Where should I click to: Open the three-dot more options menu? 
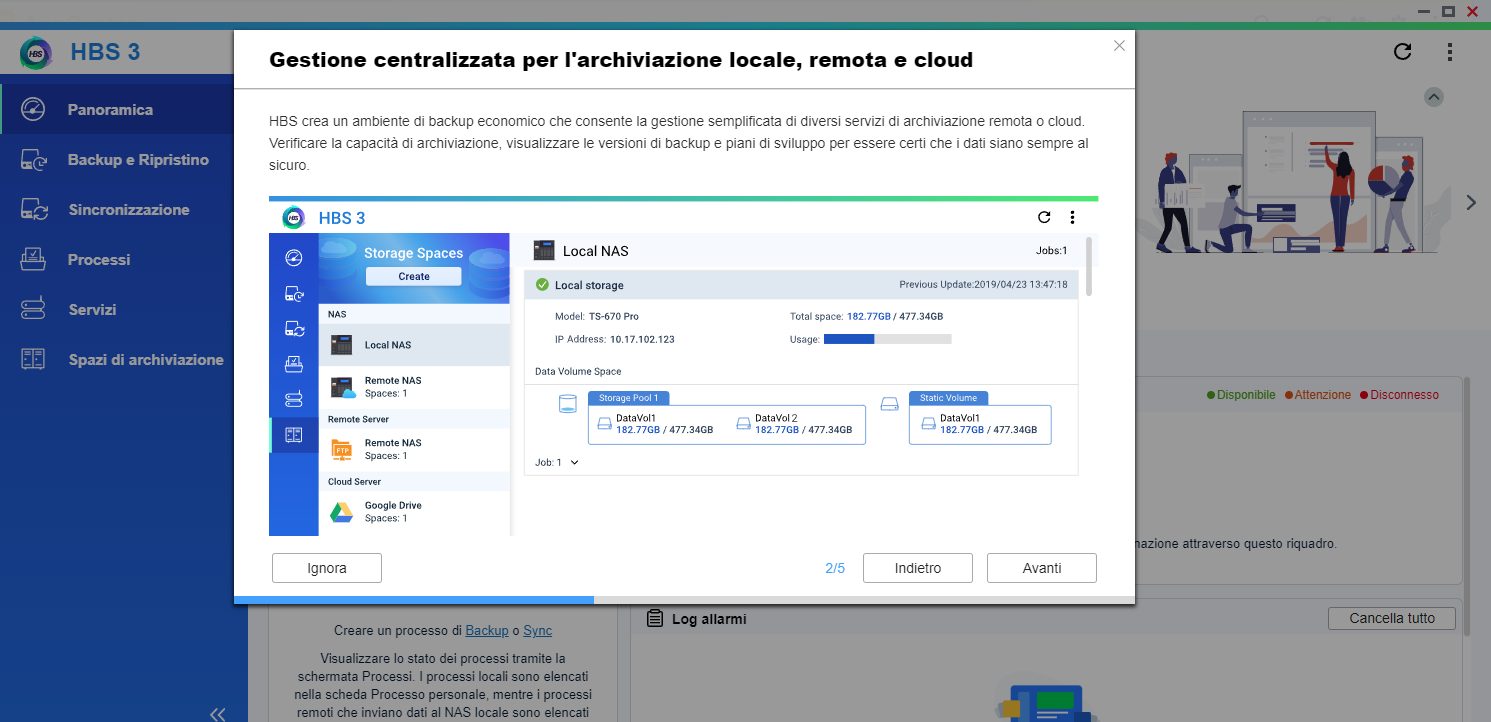[x=1450, y=52]
